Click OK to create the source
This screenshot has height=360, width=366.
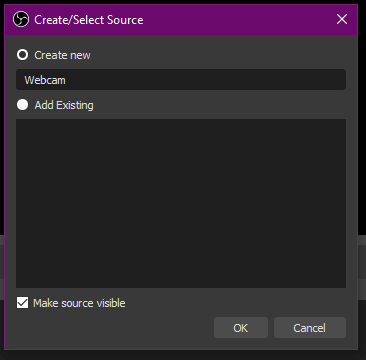[x=241, y=328]
